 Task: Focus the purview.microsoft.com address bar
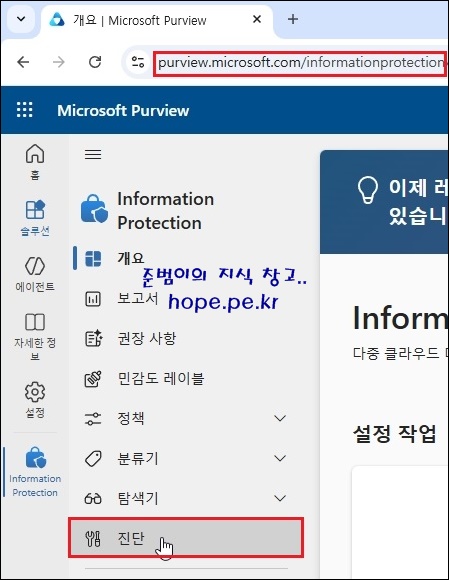point(300,63)
